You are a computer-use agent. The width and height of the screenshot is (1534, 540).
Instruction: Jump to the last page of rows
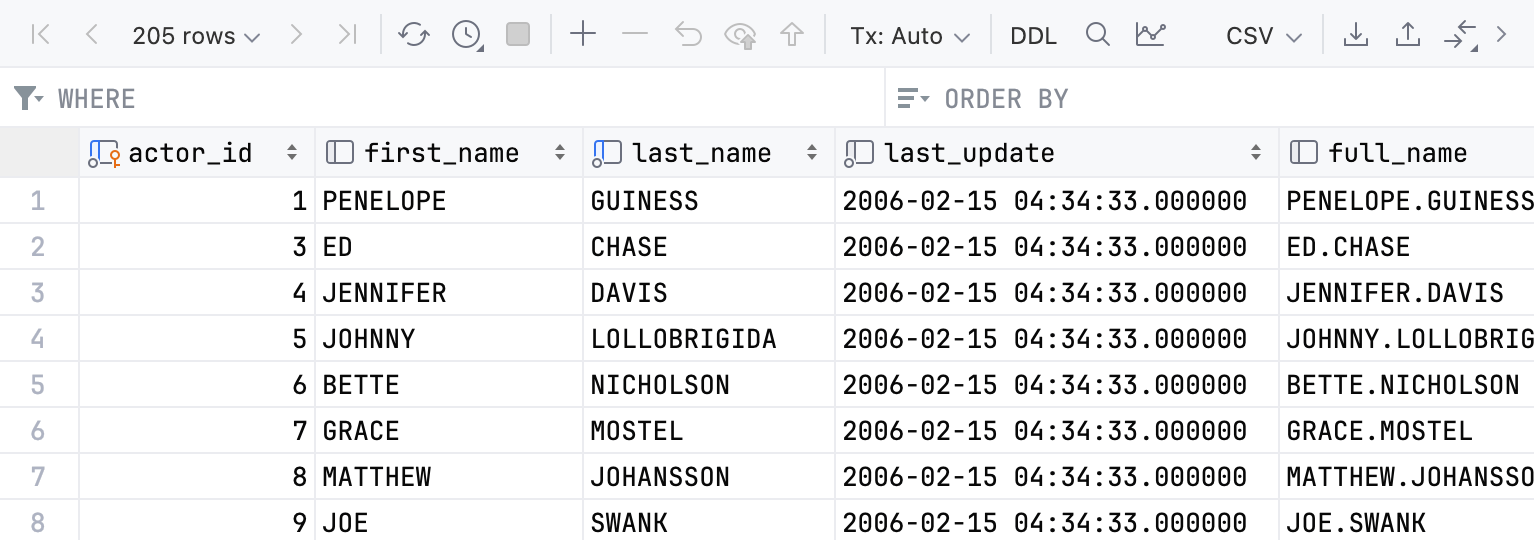(x=347, y=35)
